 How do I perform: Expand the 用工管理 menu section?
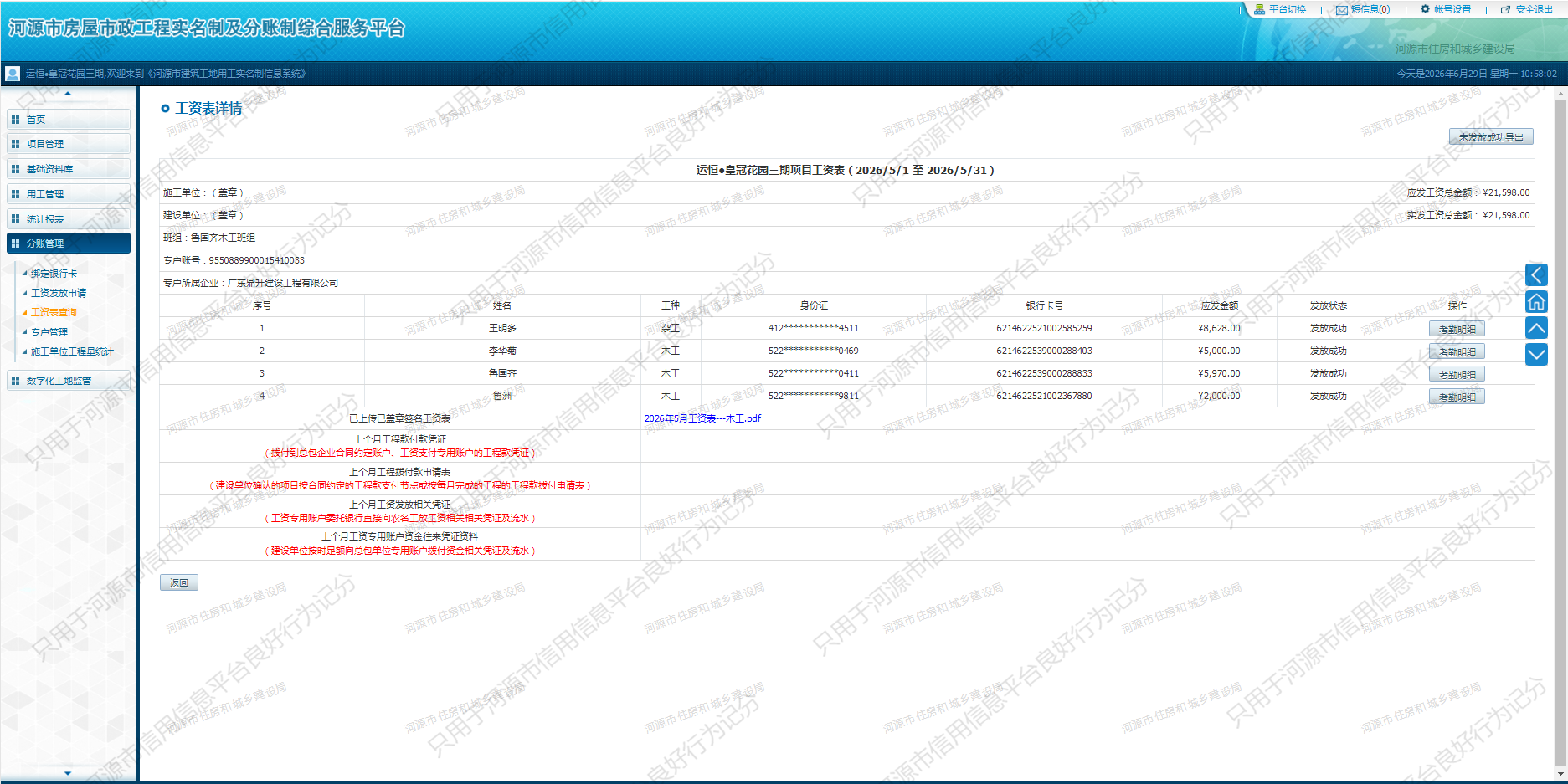click(69, 194)
